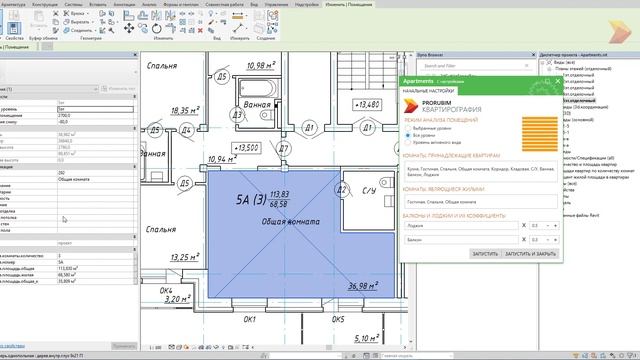Screen dimensions: 640x360
Task: Open the Аннотации ribbon tab
Action: point(124,4)
